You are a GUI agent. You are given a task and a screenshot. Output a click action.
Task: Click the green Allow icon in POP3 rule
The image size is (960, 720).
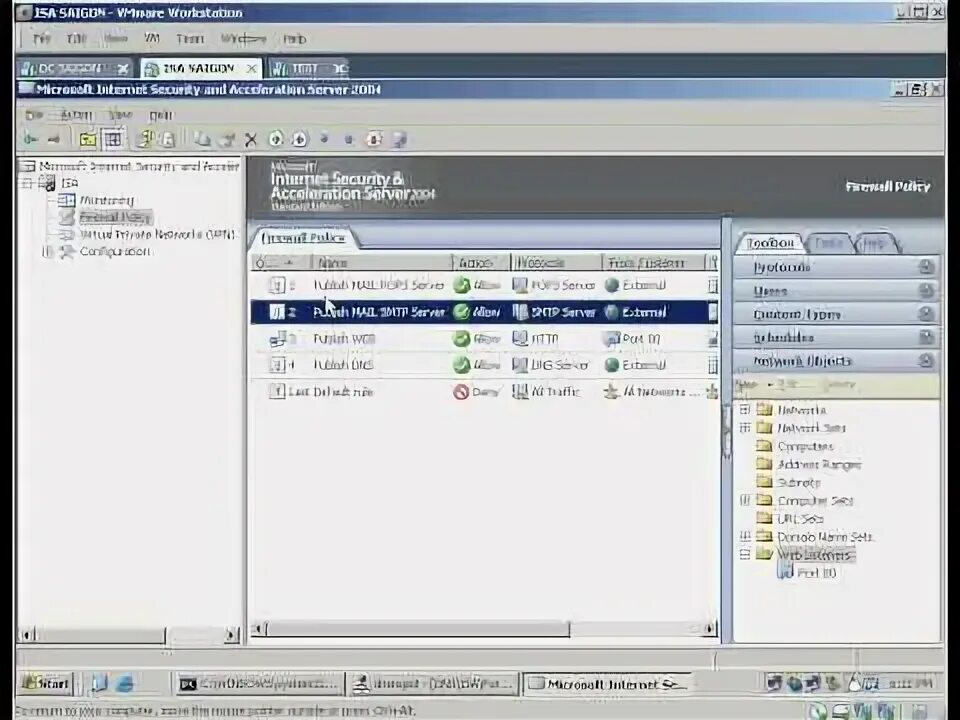(x=462, y=285)
